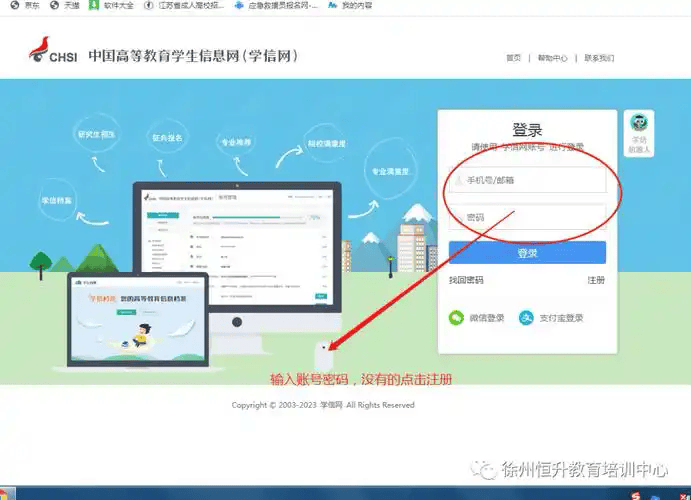Open the 江苏省成人高校 bookmark

click(x=184, y=5)
